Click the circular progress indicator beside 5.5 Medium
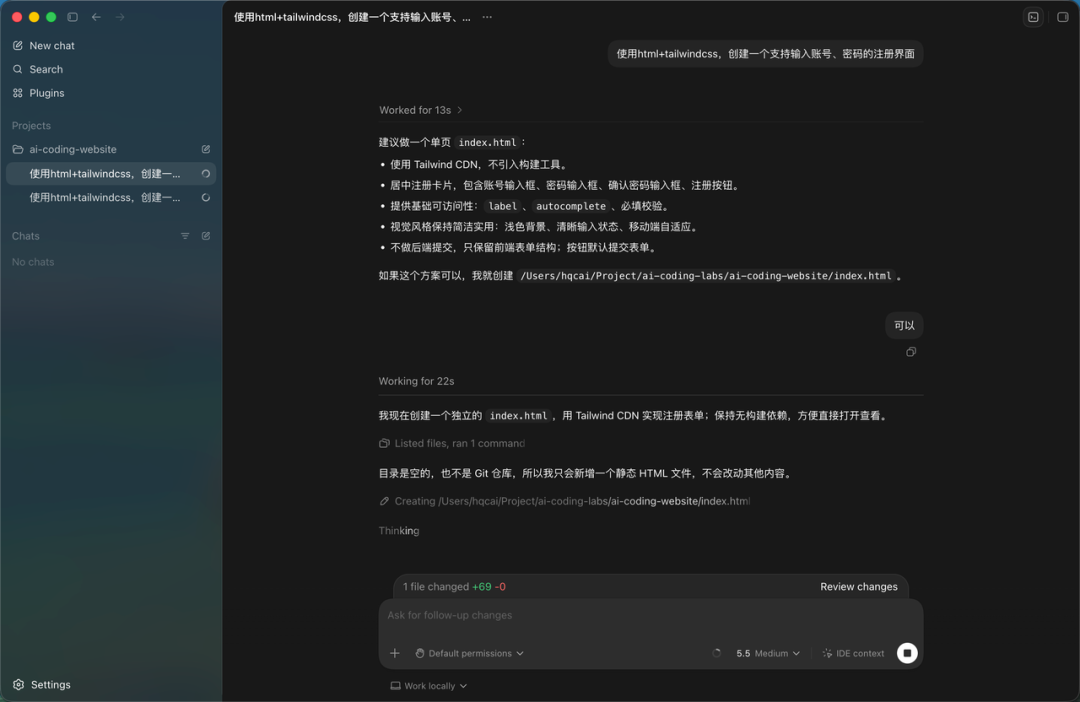Screen dimensions: 1080x702 coord(717,653)
